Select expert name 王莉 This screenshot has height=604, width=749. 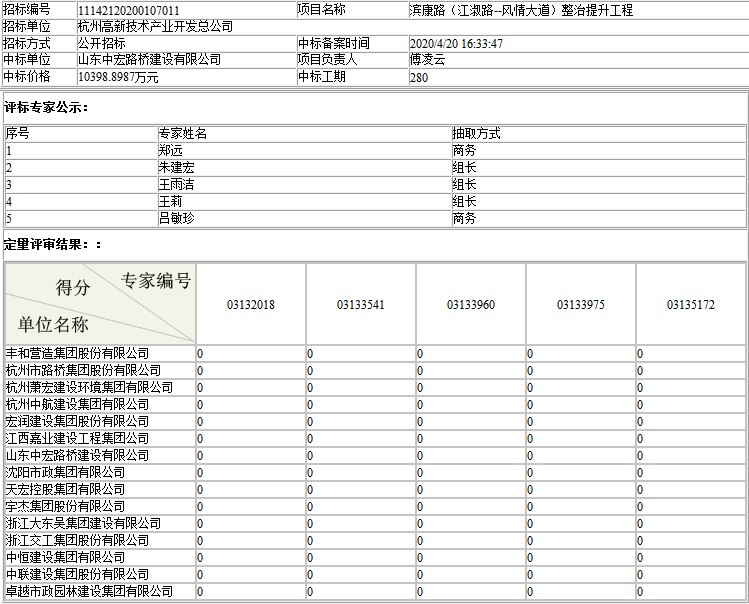[171, 202]
